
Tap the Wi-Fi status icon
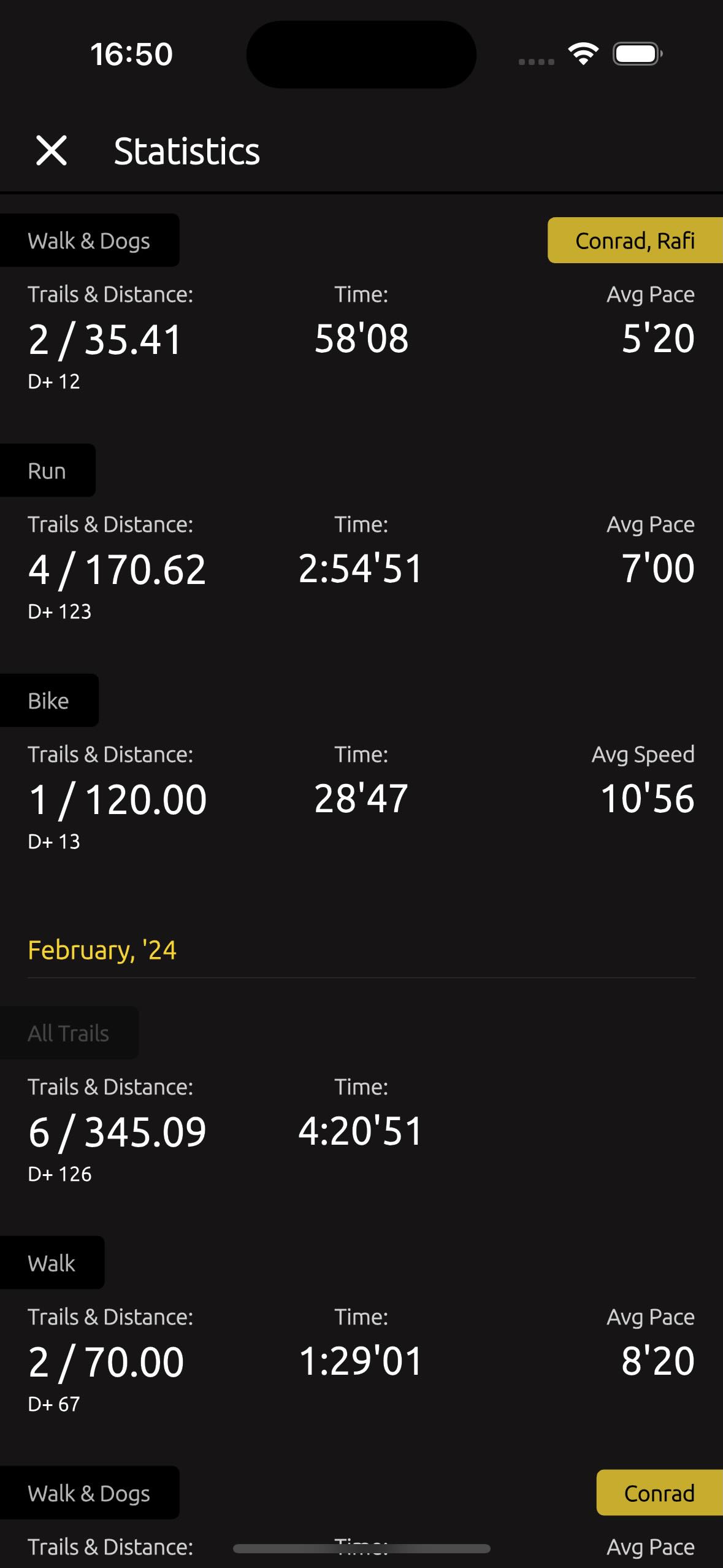583,54
